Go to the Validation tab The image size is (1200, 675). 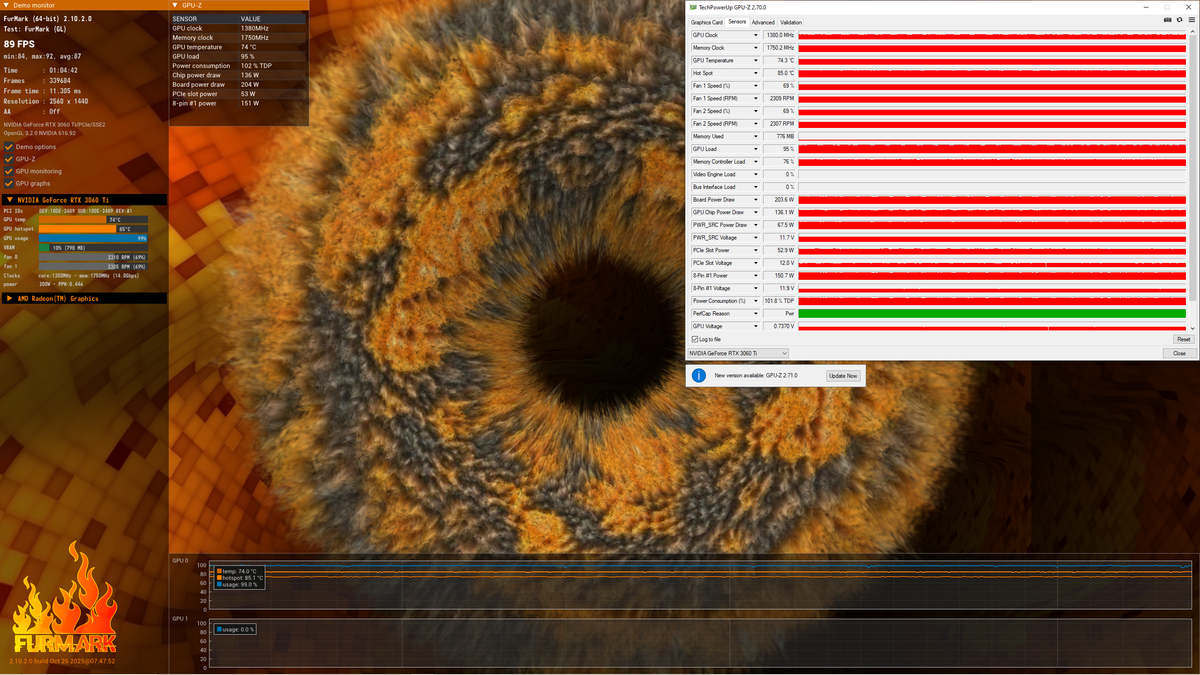coord(791,22)
